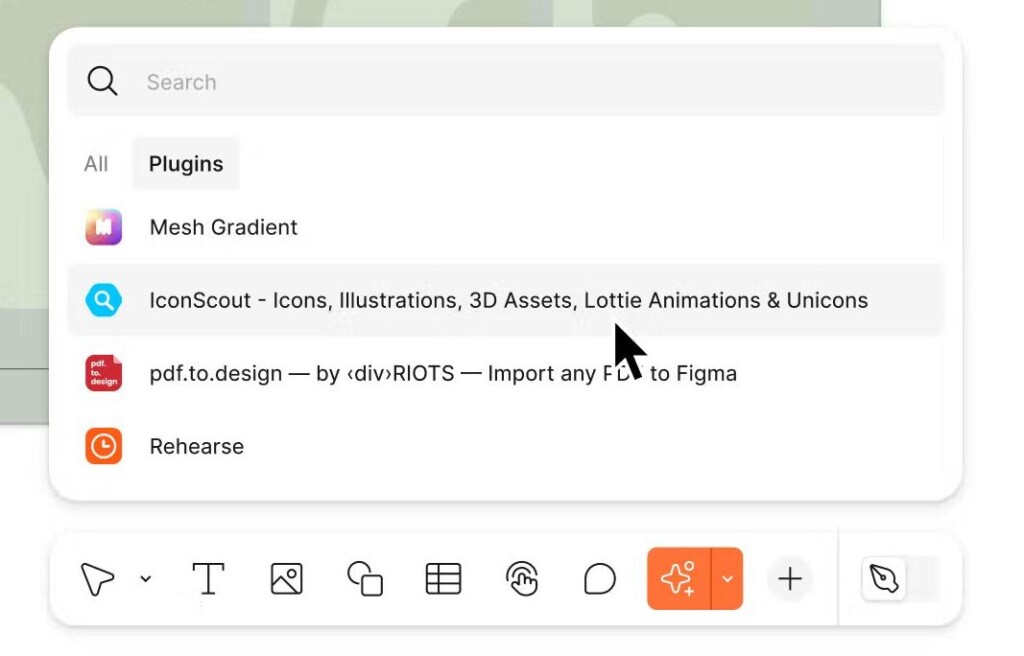Insert a table with the Table tool
The image size is (1024, 656).
(443, 579)
